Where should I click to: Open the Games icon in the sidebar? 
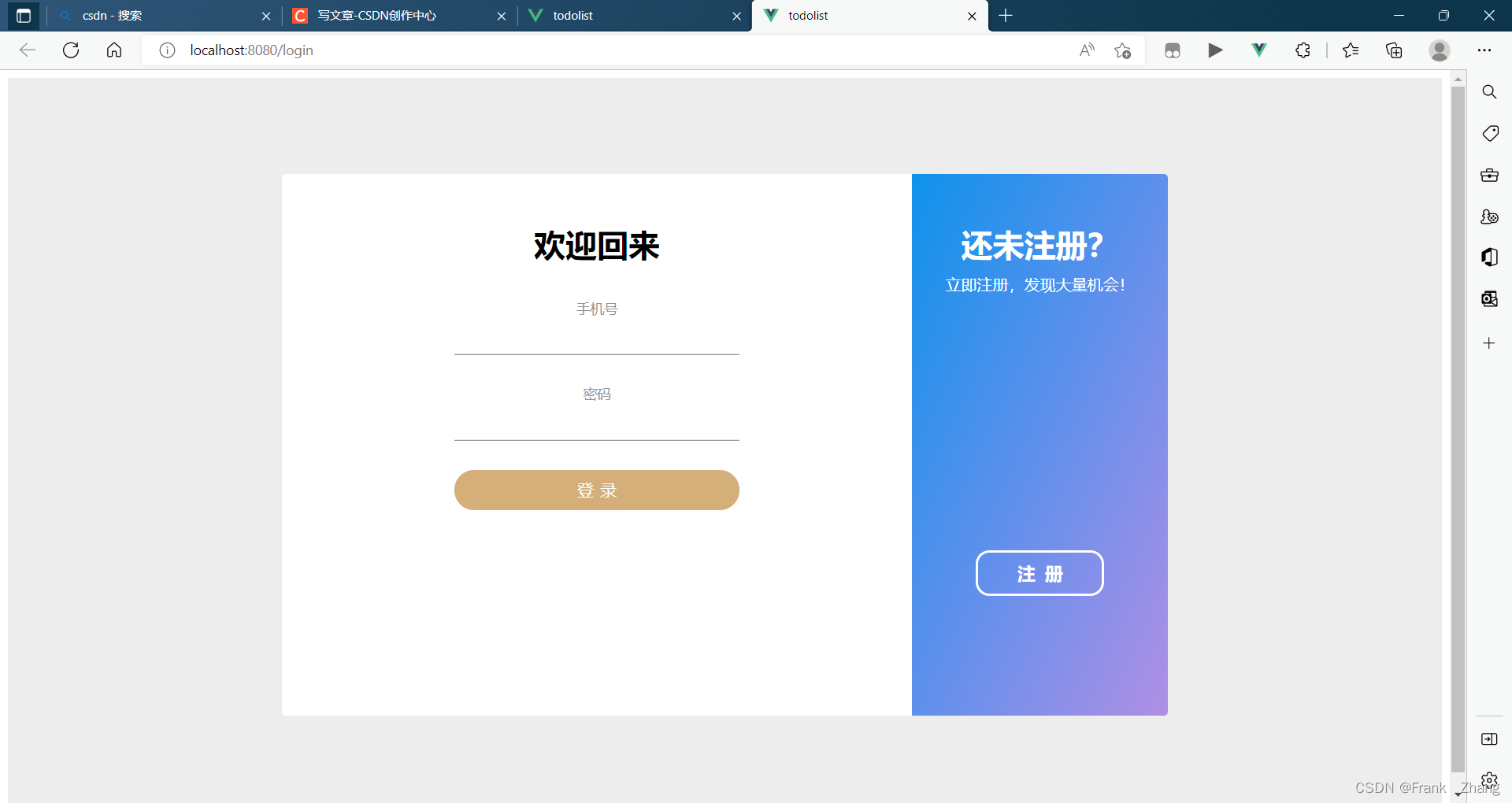click(x=1489, y=217)
